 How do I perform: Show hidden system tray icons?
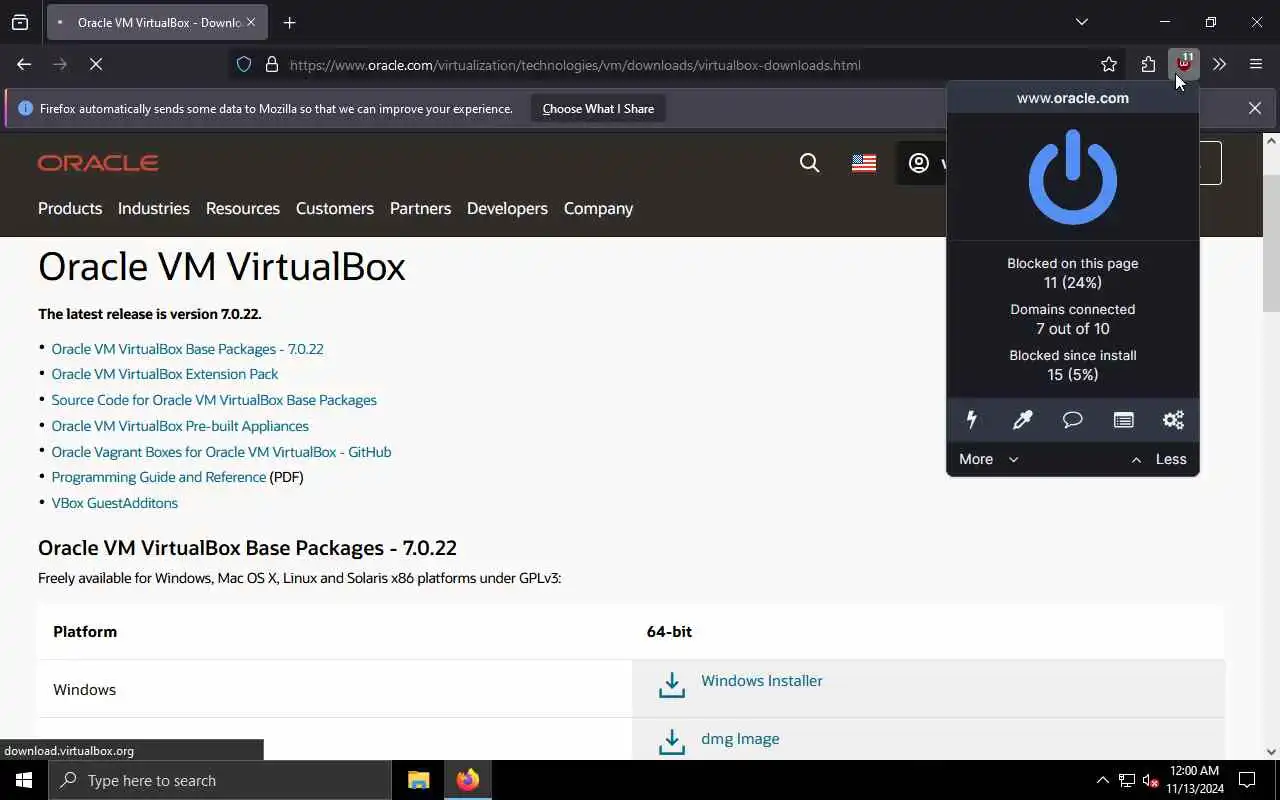[x=1102, y=780]
